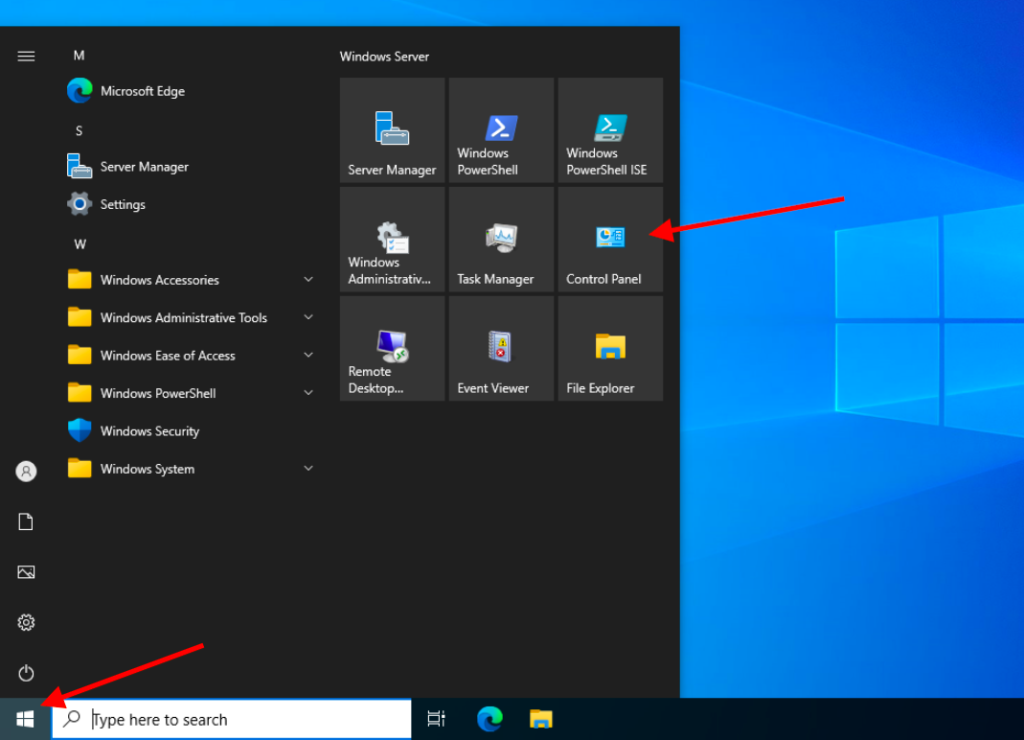The height and width of the screenshot is (740, 1024).
Task: Open File Explorer from the taskbar
Action: click(x=541, y=719)
